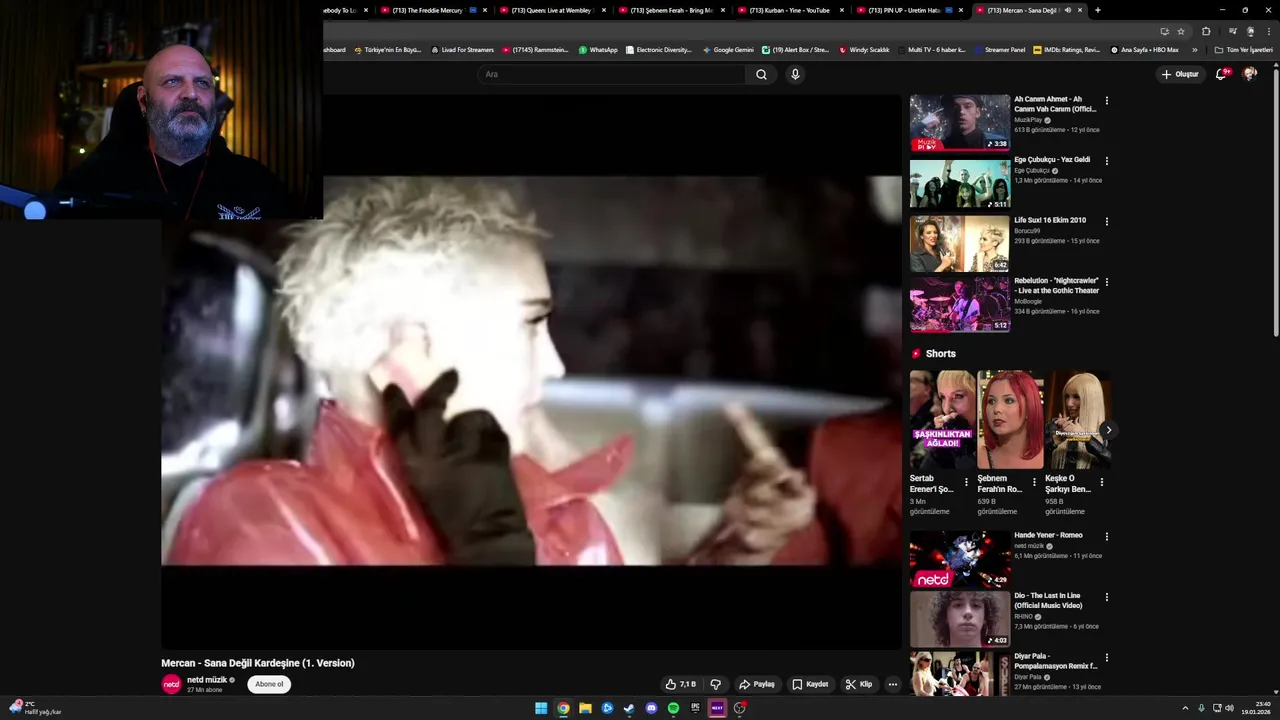Open Epic Games launcher from taskbar

point(695,708)
